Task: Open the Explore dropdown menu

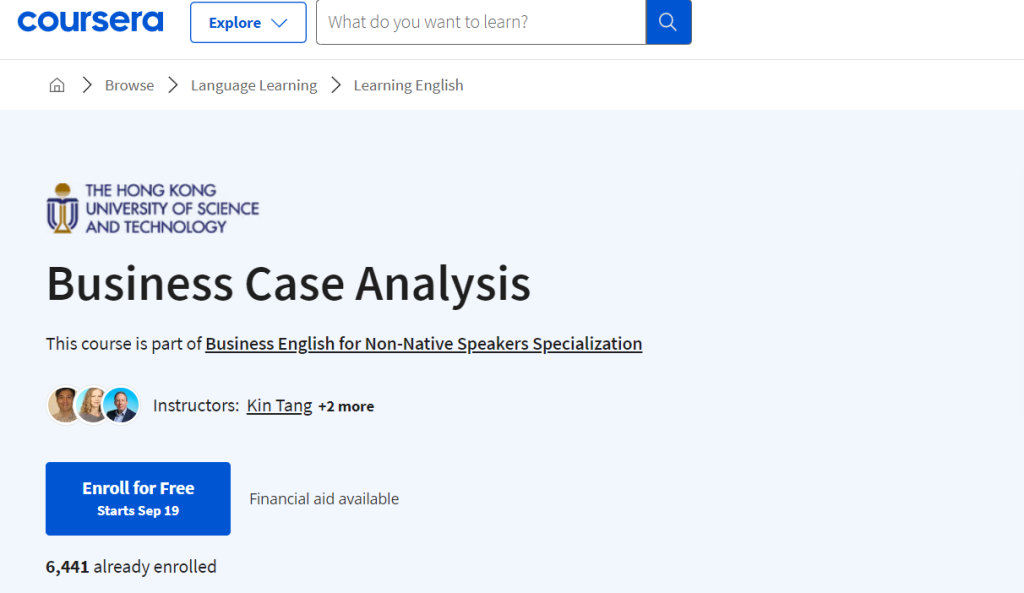Action: (248, 22)
